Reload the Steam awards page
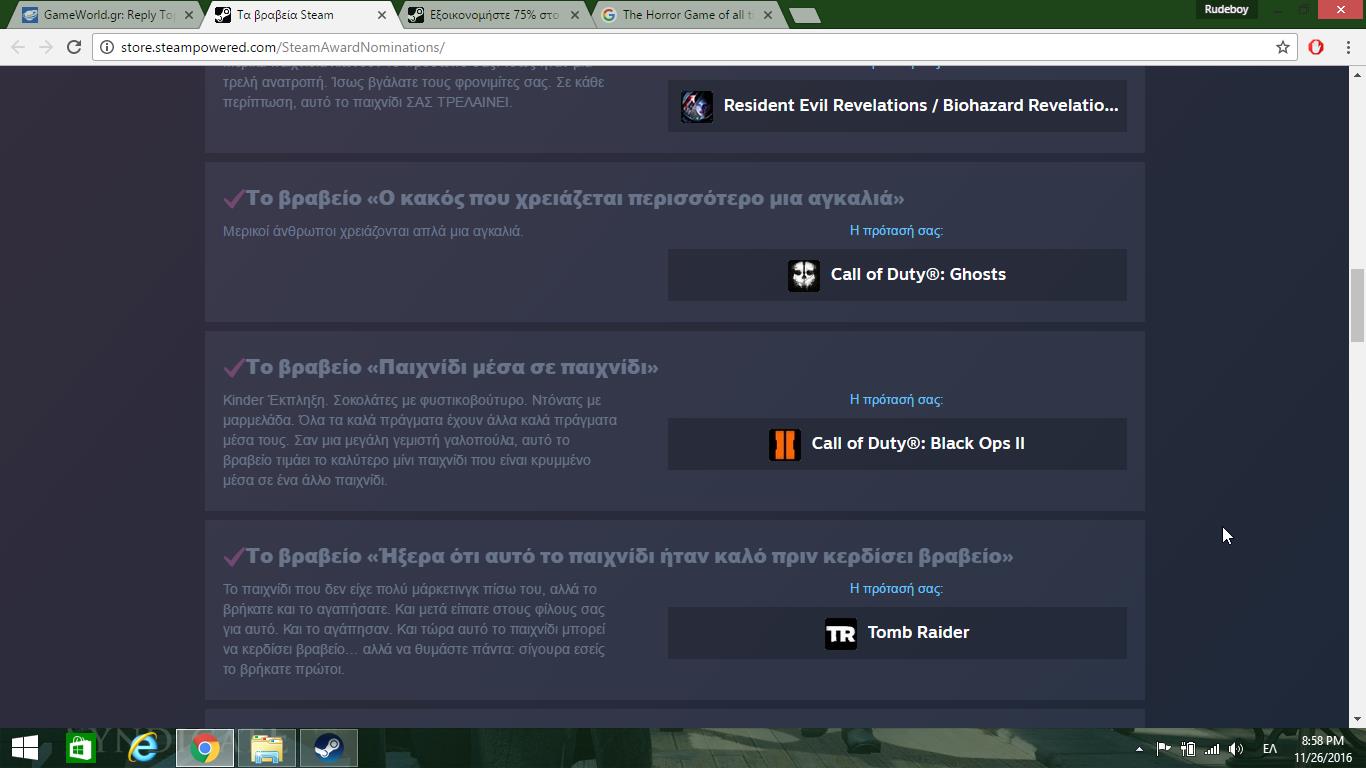The height and width of the screenshot is (768, 1366). (74, 47)
